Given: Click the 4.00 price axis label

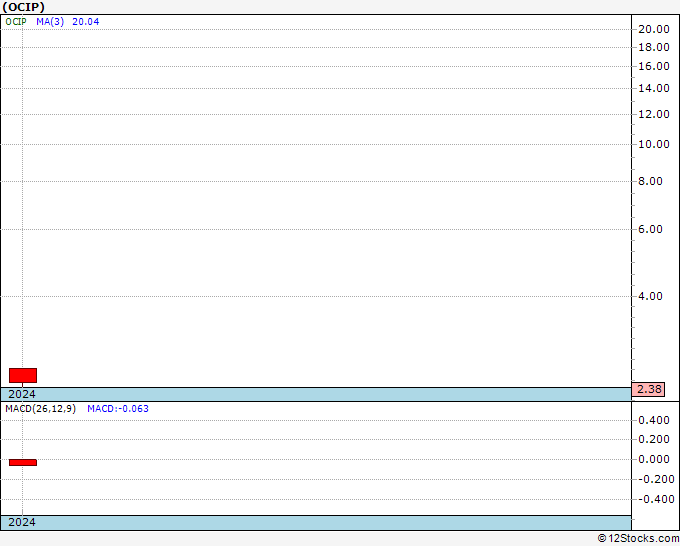Looking at the screenshot, I should 651,297.
